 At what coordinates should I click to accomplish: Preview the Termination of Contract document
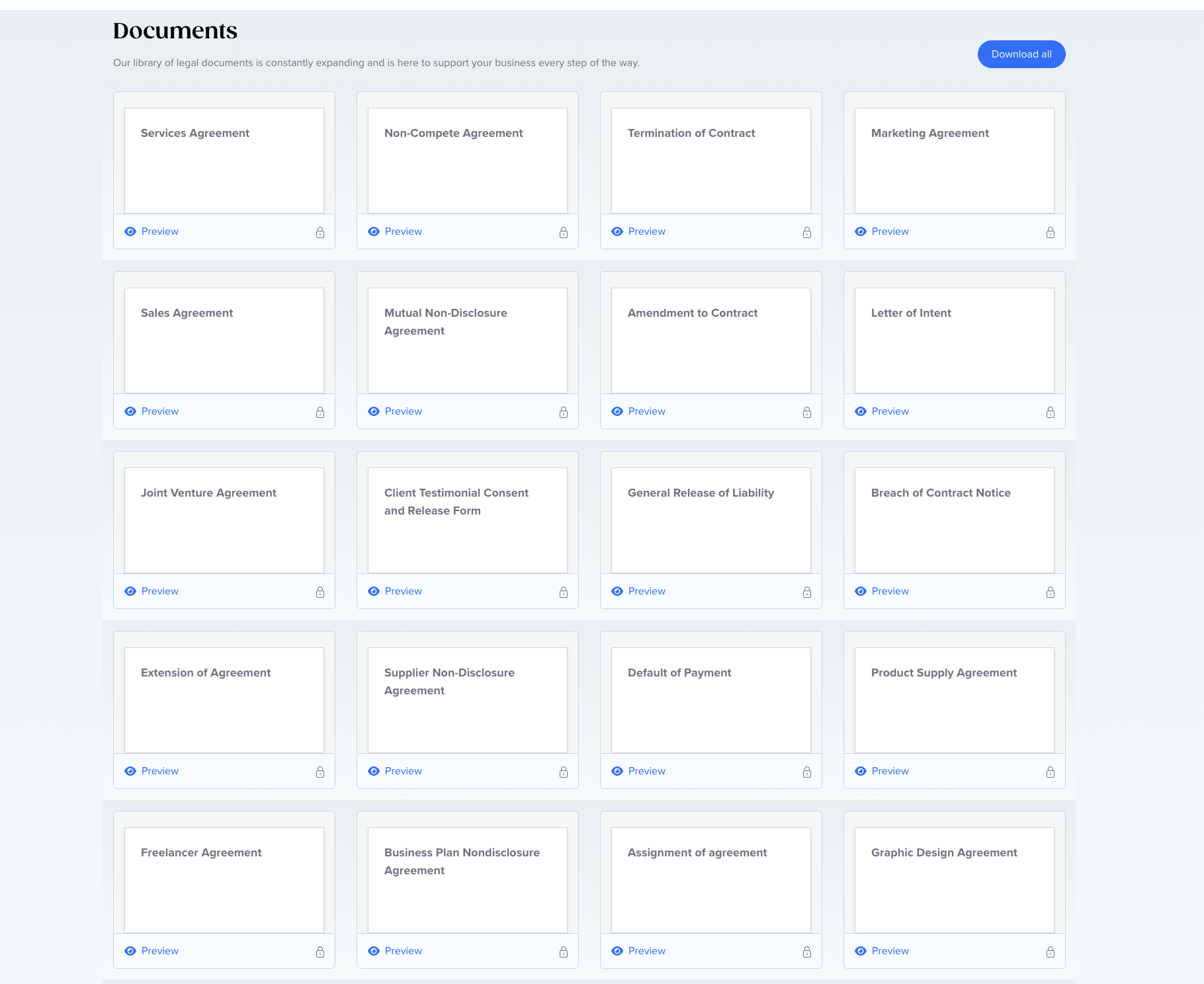pos(638,231)
